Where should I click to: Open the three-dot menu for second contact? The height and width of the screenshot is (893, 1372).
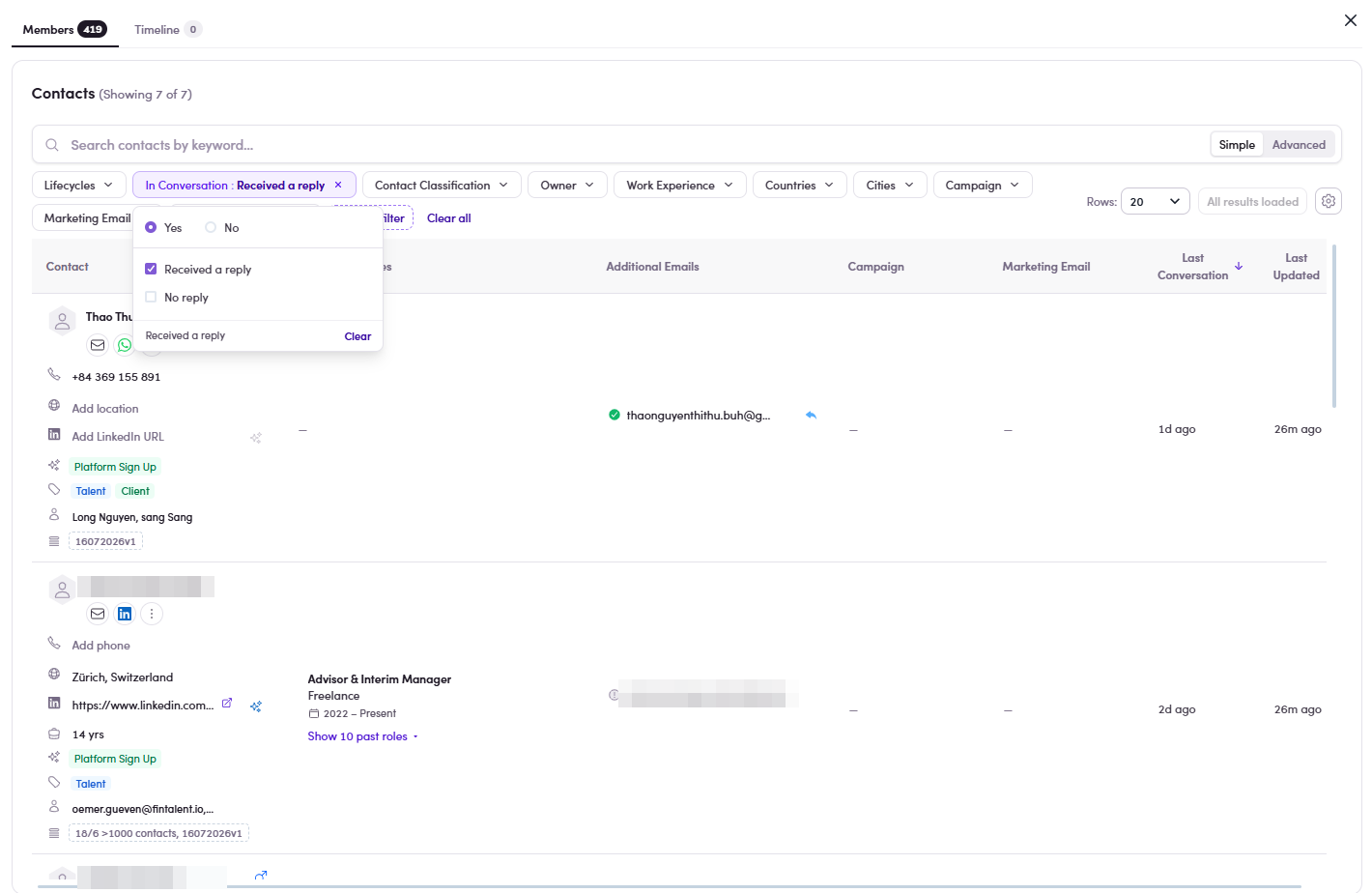pyautogui.click(x=152, y=614)
